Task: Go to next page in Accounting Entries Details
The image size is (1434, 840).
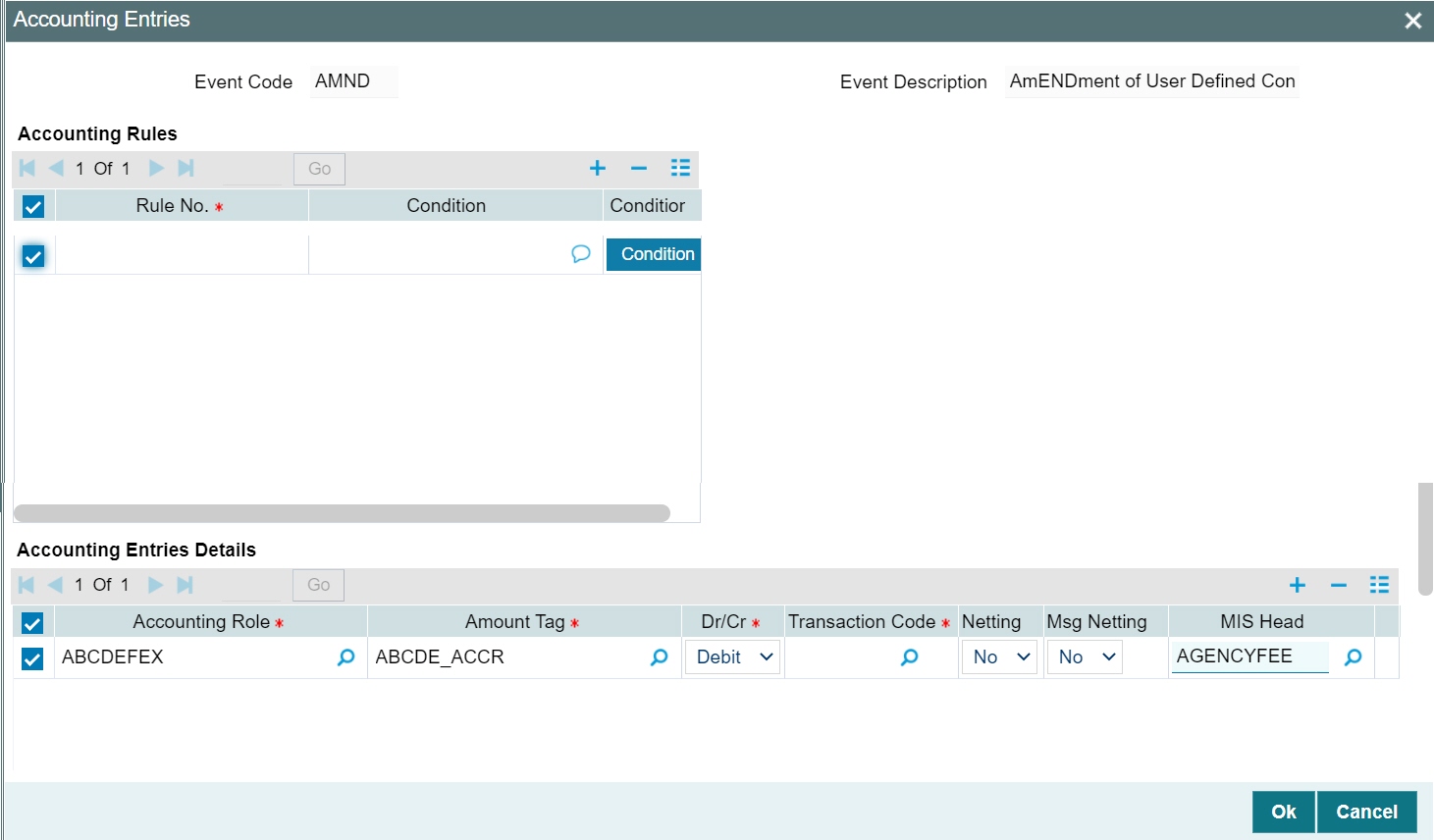Action: click(x=155, y=585)
